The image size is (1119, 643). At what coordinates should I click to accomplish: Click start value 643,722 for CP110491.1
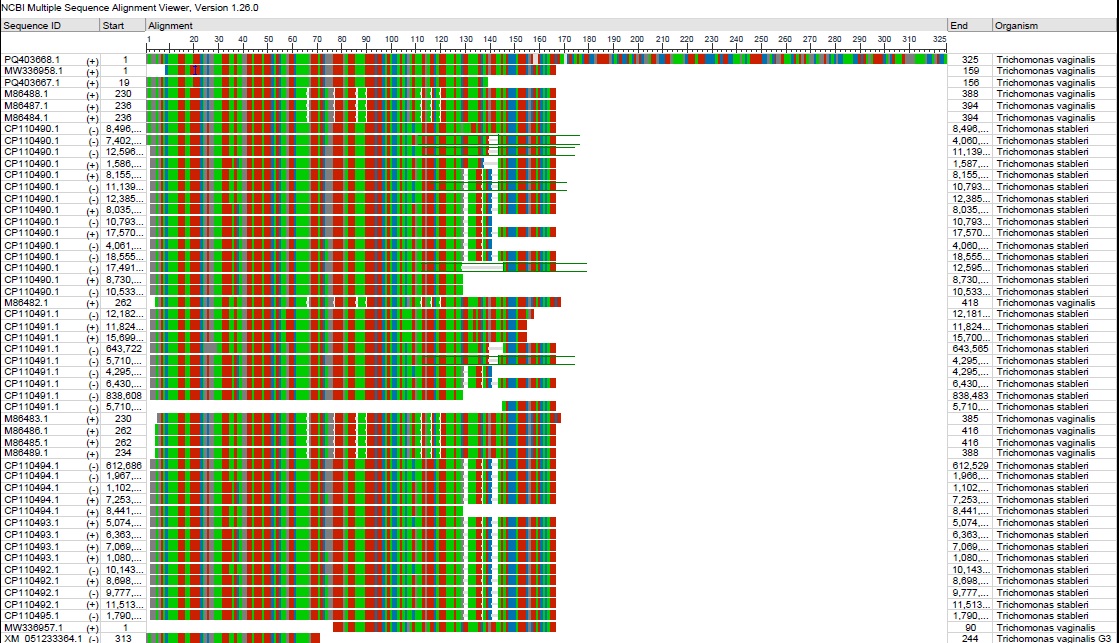(x=124, y=348)
